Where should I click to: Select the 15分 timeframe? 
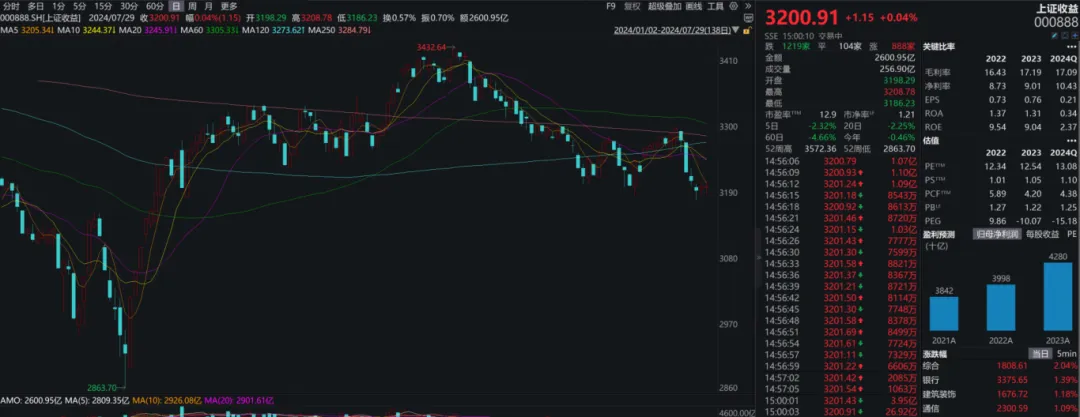click(x=103, y=6)
